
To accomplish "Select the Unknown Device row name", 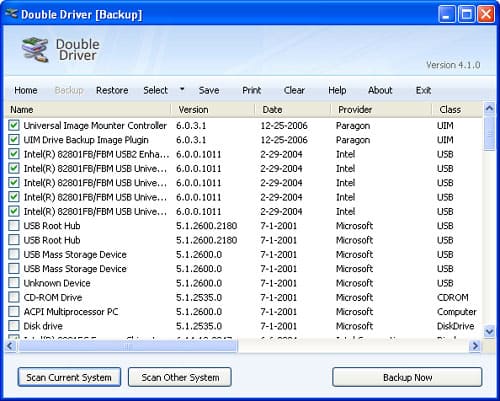I will pos(57,283).
